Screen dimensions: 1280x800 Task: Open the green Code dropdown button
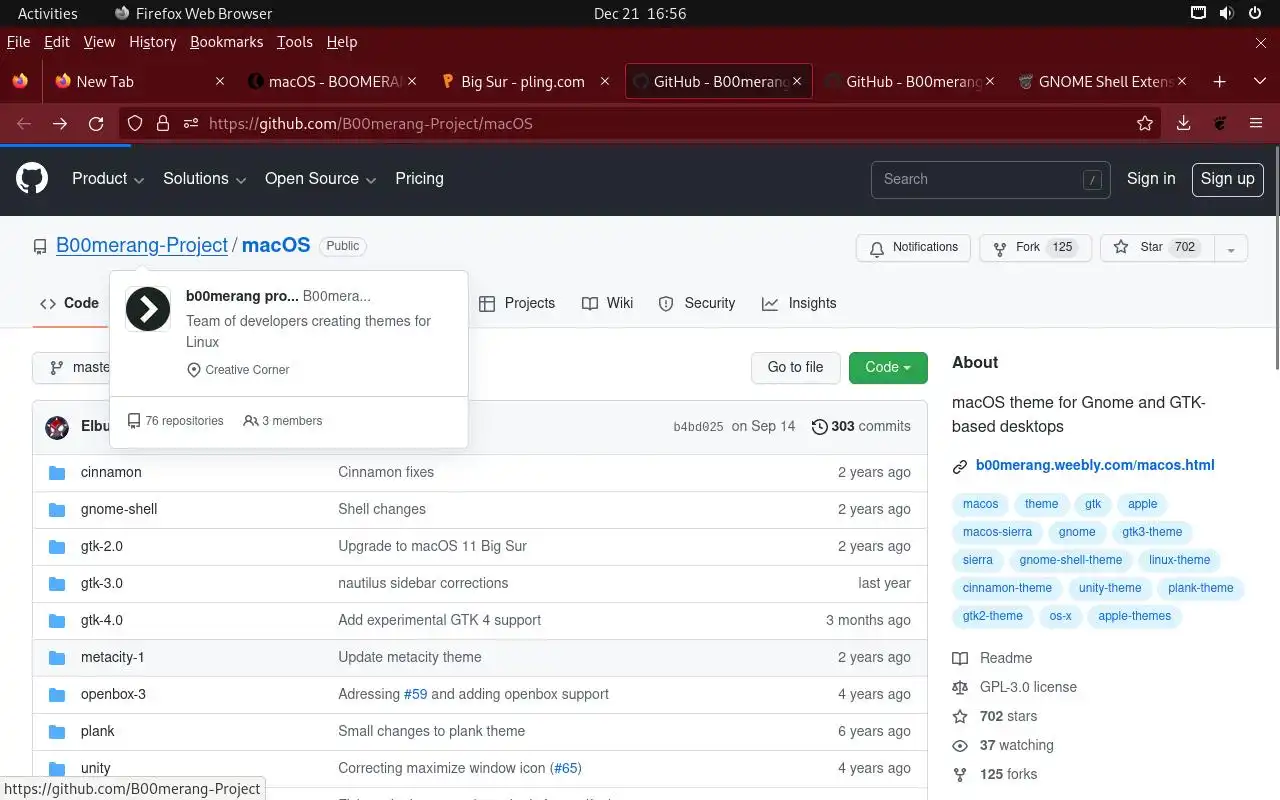click(888, 367)
